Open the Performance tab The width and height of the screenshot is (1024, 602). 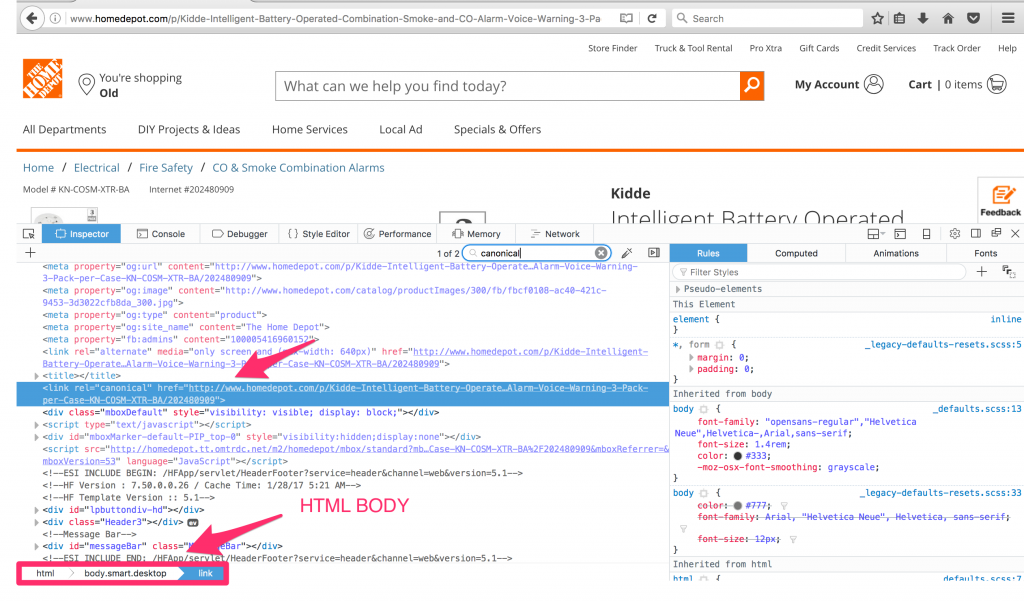pyautogui.click(x=397, y=234)
